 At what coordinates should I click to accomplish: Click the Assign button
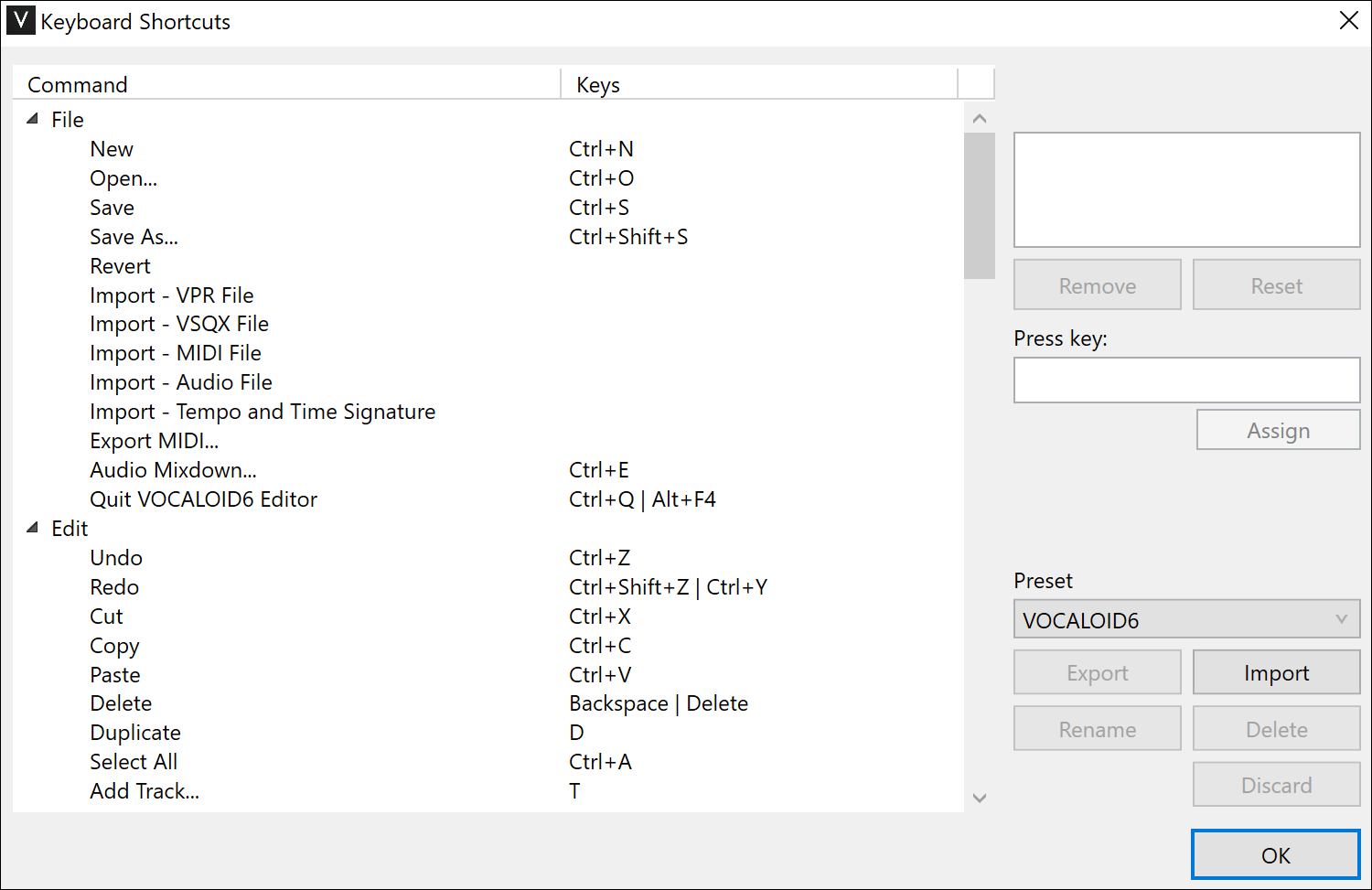point(1278,429)
